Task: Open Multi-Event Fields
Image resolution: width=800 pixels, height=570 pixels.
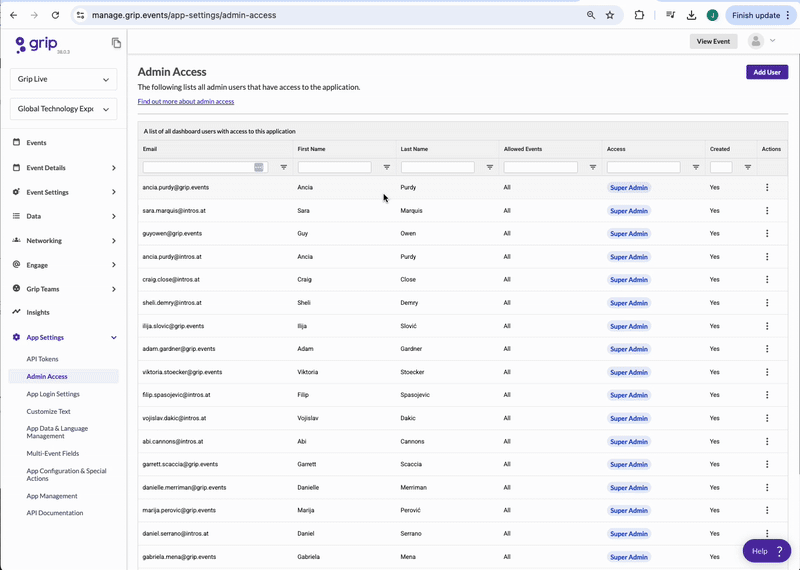Action: 53,453
